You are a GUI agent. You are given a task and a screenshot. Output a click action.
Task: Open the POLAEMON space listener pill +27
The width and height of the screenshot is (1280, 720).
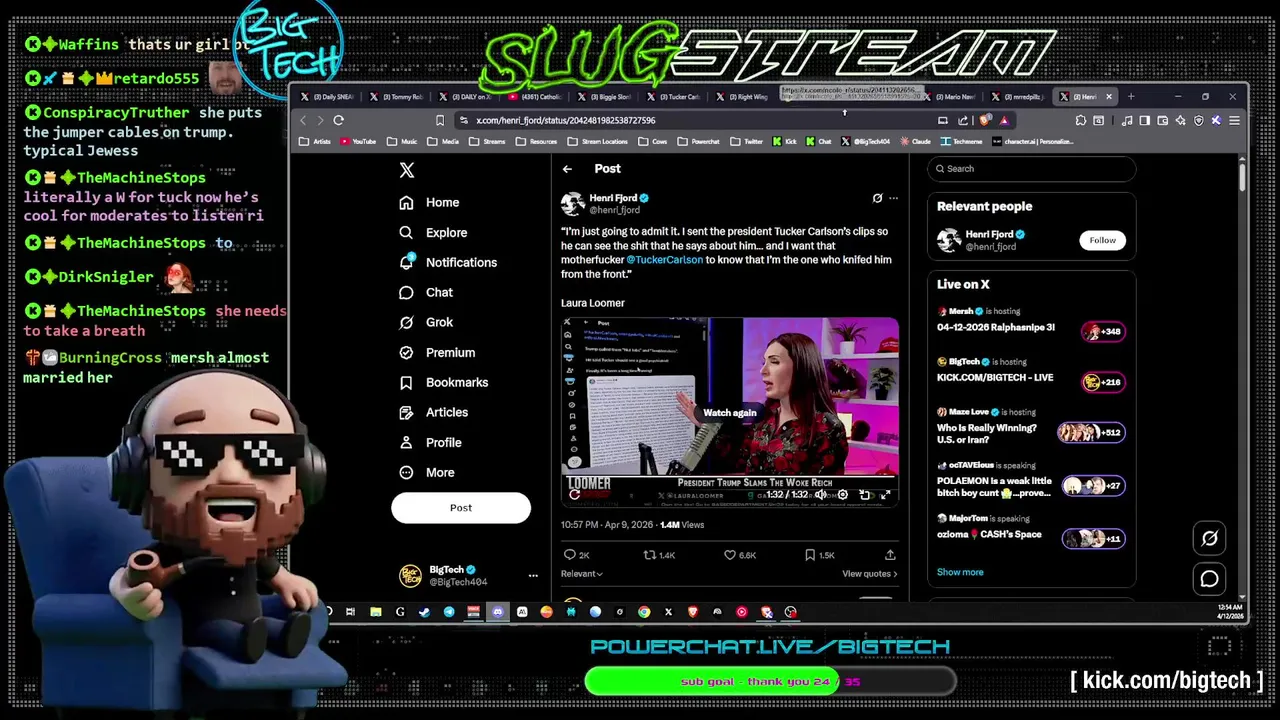(x=1094, y=486)
